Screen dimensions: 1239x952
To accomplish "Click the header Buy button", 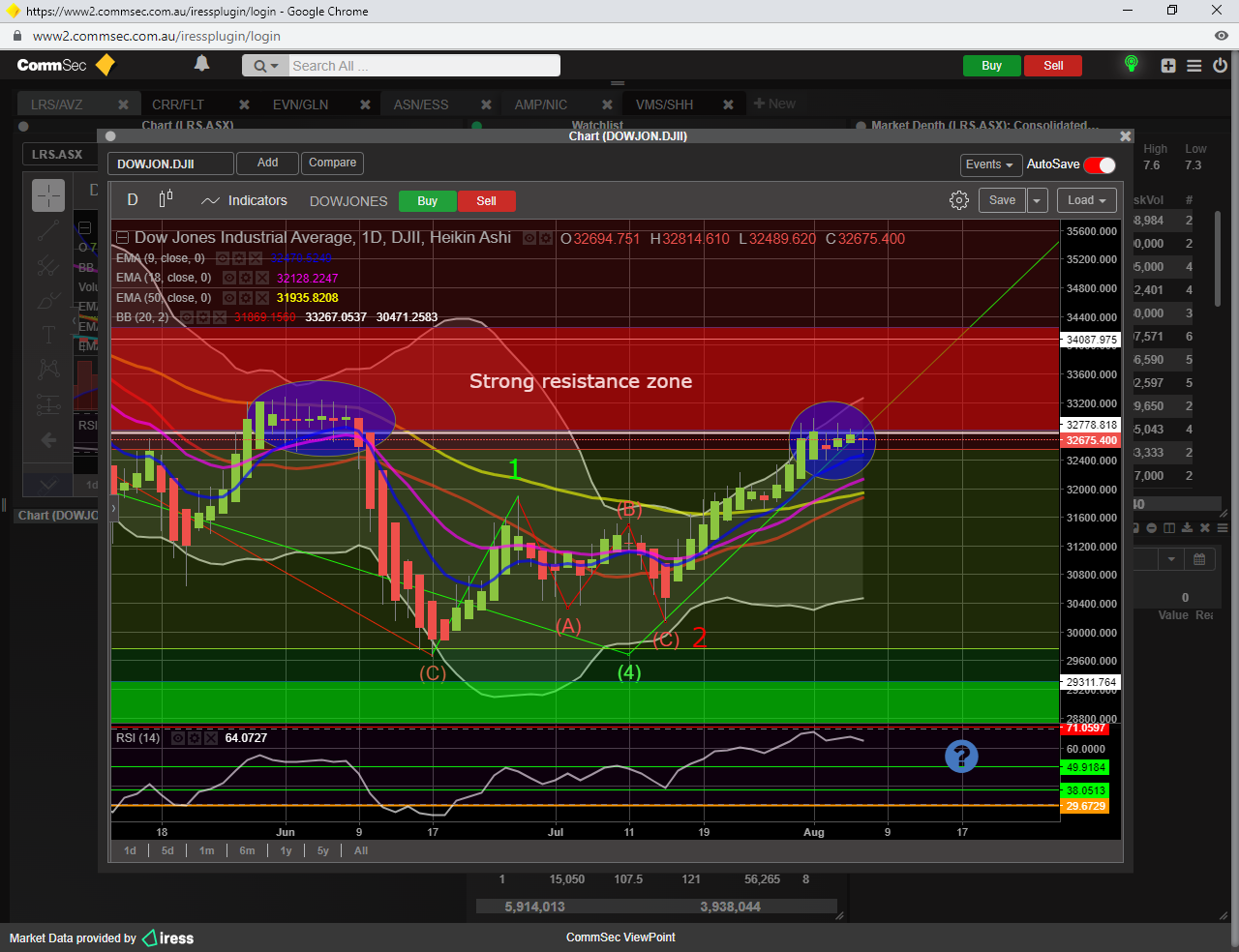I will [991, 66].
